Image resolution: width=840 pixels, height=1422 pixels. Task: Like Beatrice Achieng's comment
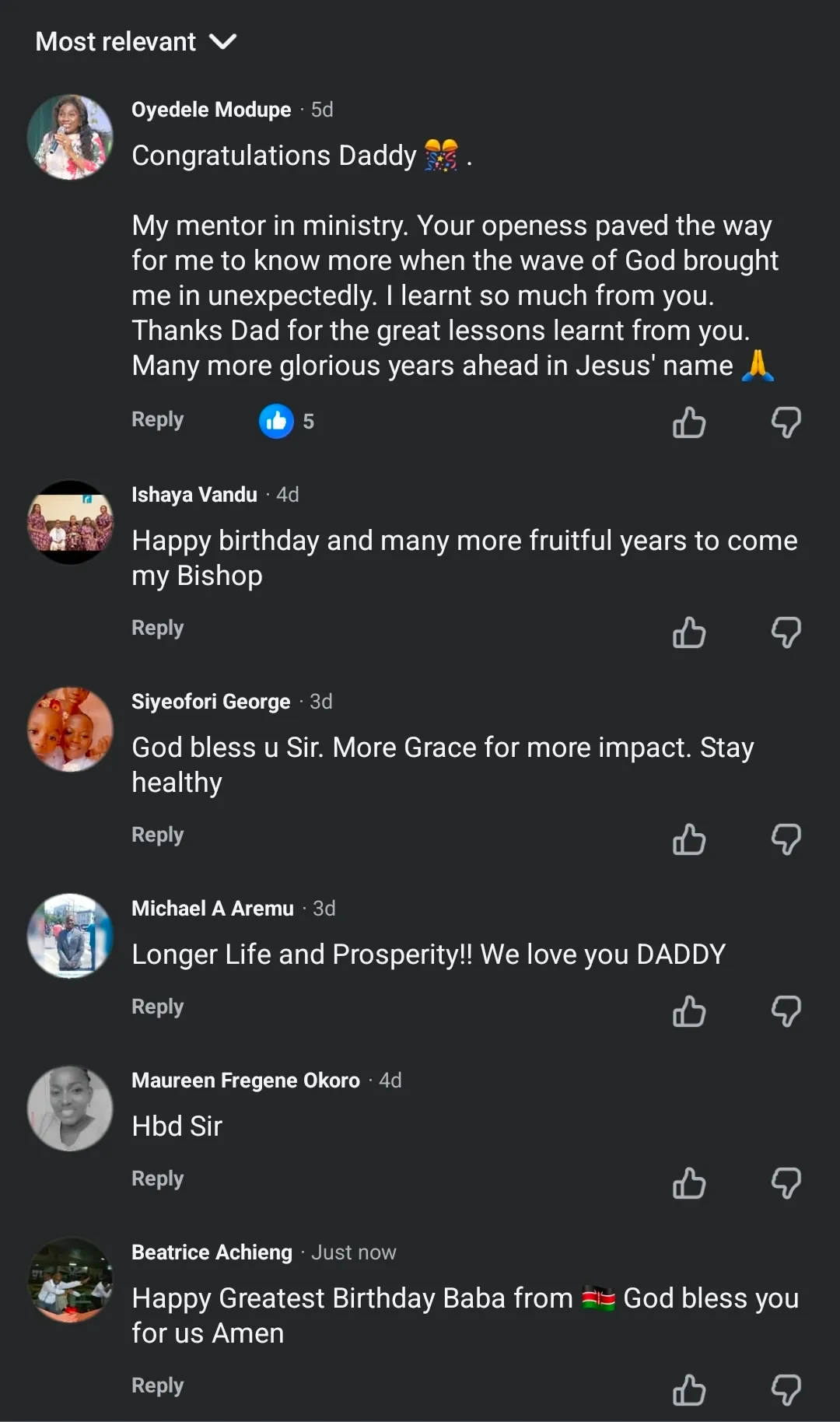688,1390
